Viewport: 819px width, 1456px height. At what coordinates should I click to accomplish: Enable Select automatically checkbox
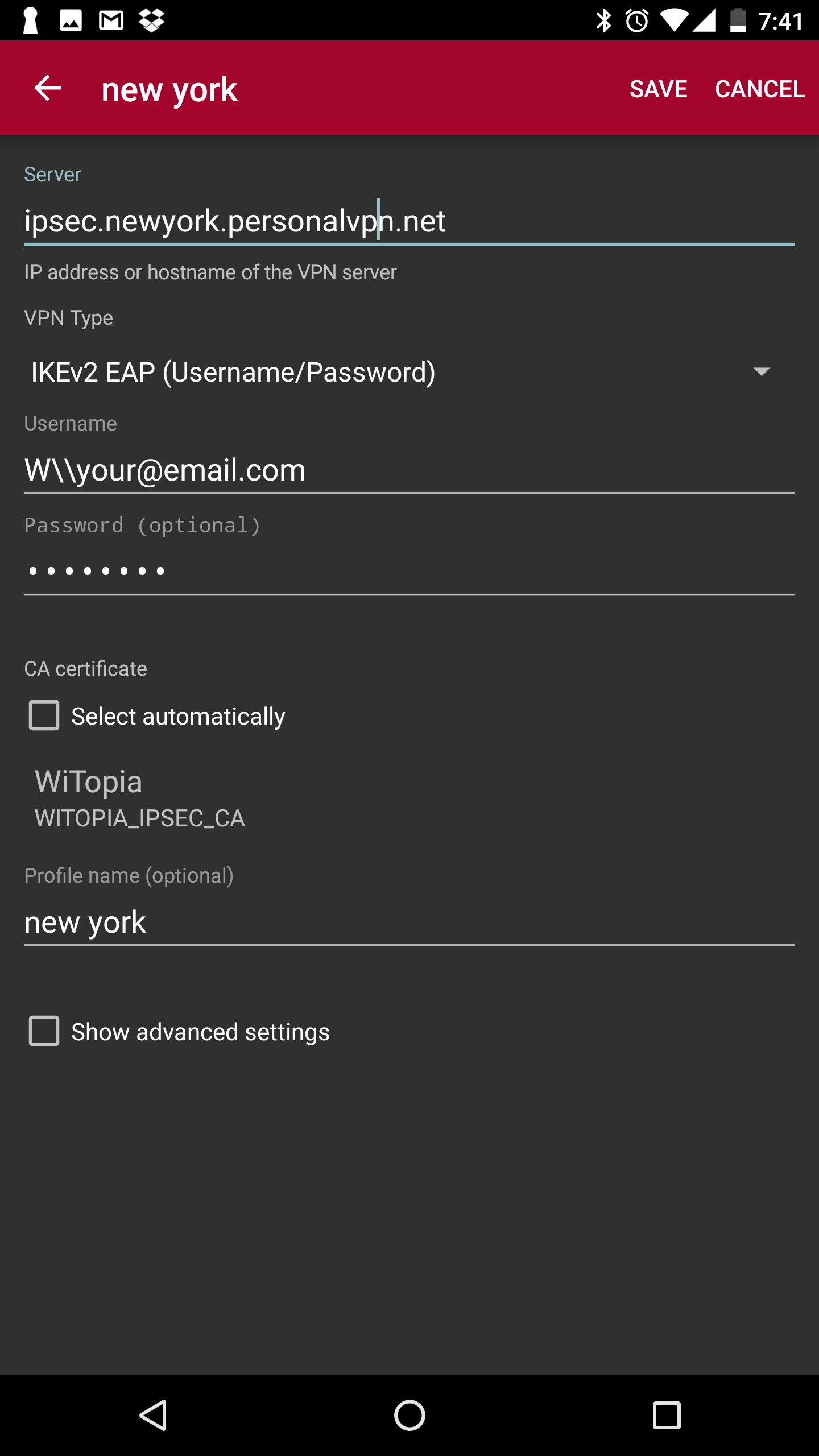[44, 715]
